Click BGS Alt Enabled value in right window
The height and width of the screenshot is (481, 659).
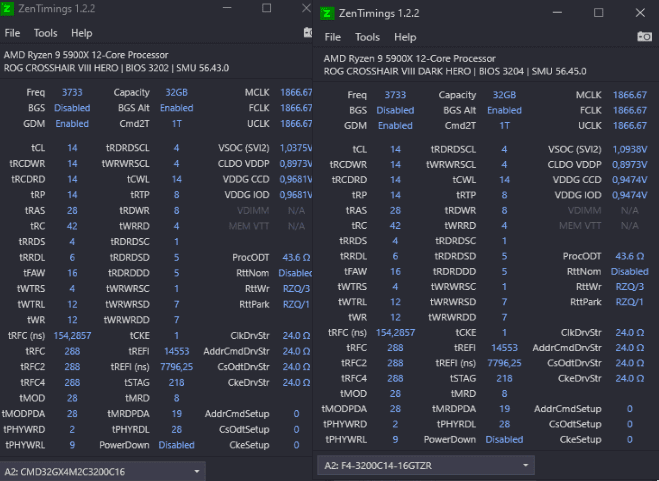click(x=504, y=110)
